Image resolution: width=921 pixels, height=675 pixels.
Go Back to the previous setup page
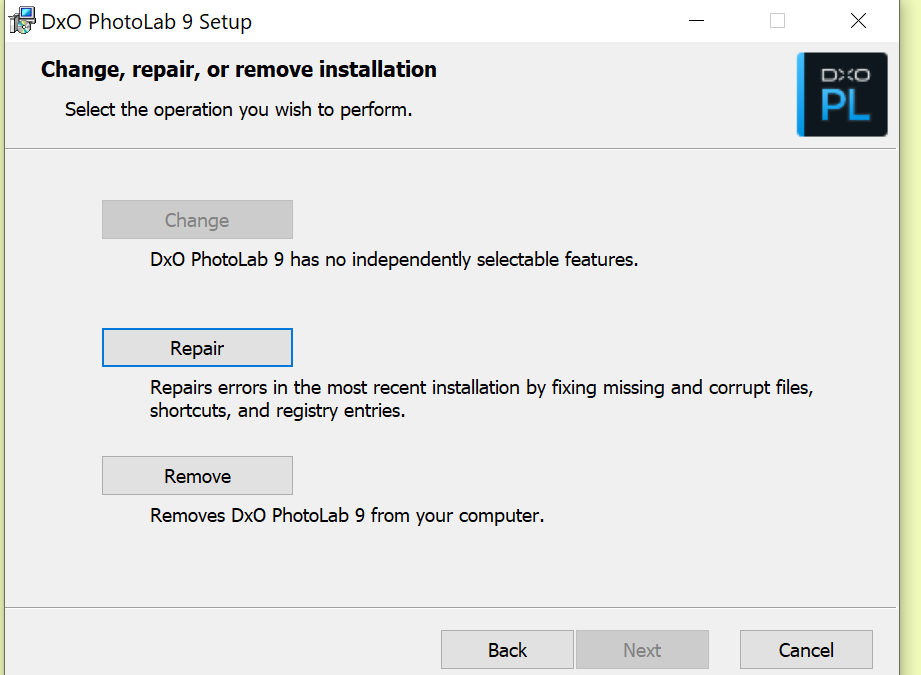(507, 650)
